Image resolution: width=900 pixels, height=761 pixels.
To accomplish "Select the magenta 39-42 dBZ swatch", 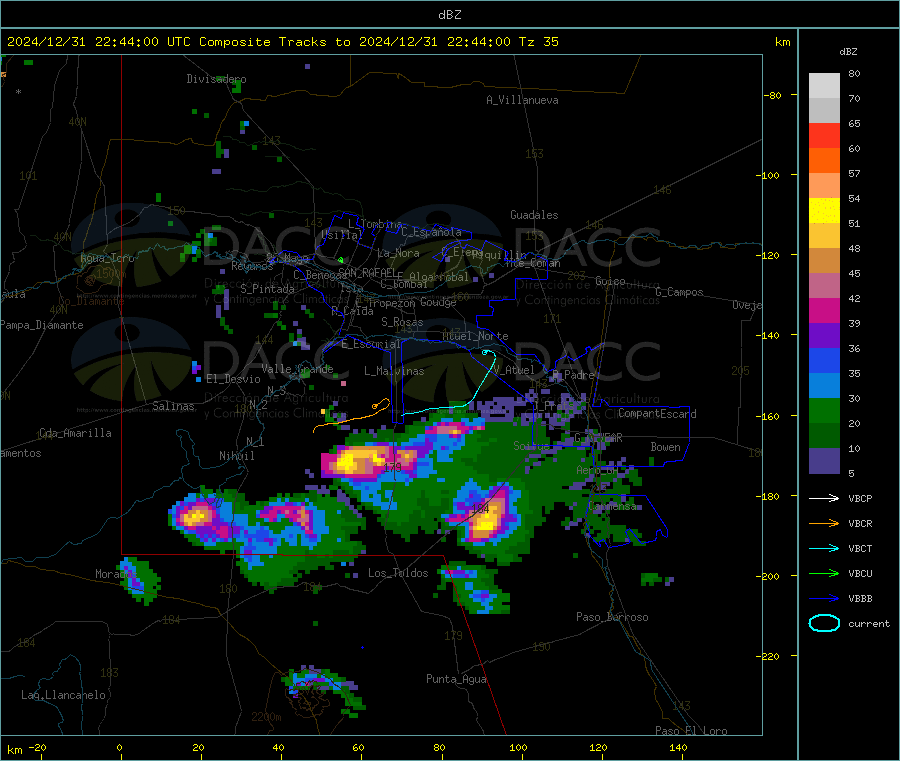I will (x=824, y=310).
